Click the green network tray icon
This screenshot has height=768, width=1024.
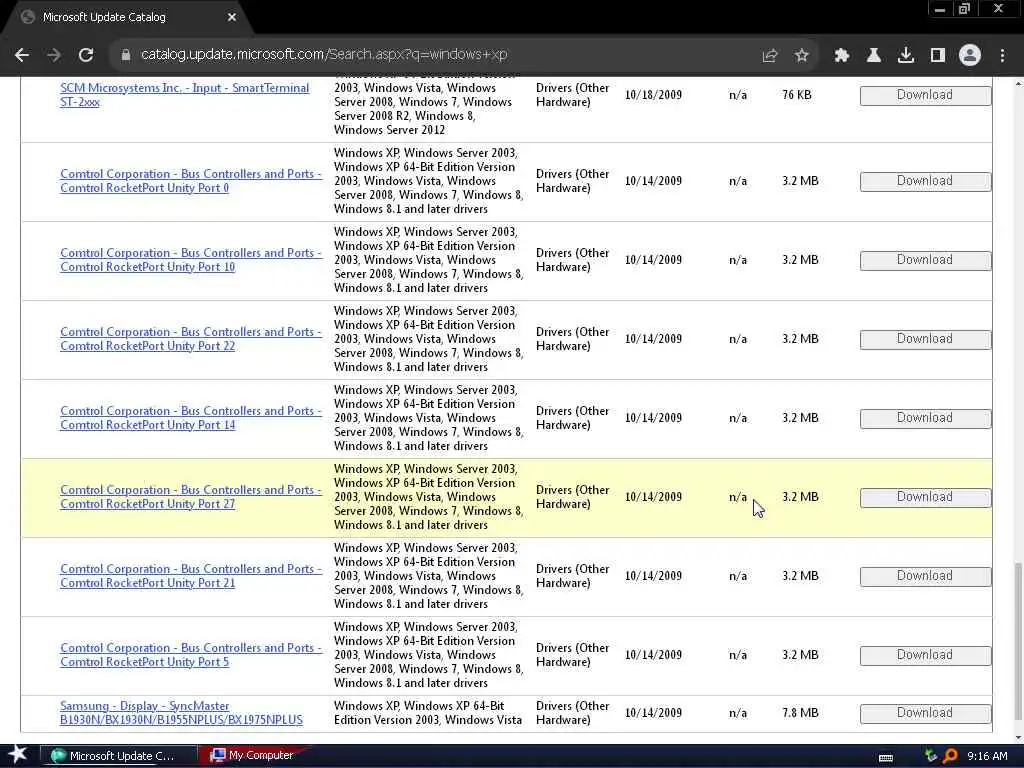tap(931, 756)
